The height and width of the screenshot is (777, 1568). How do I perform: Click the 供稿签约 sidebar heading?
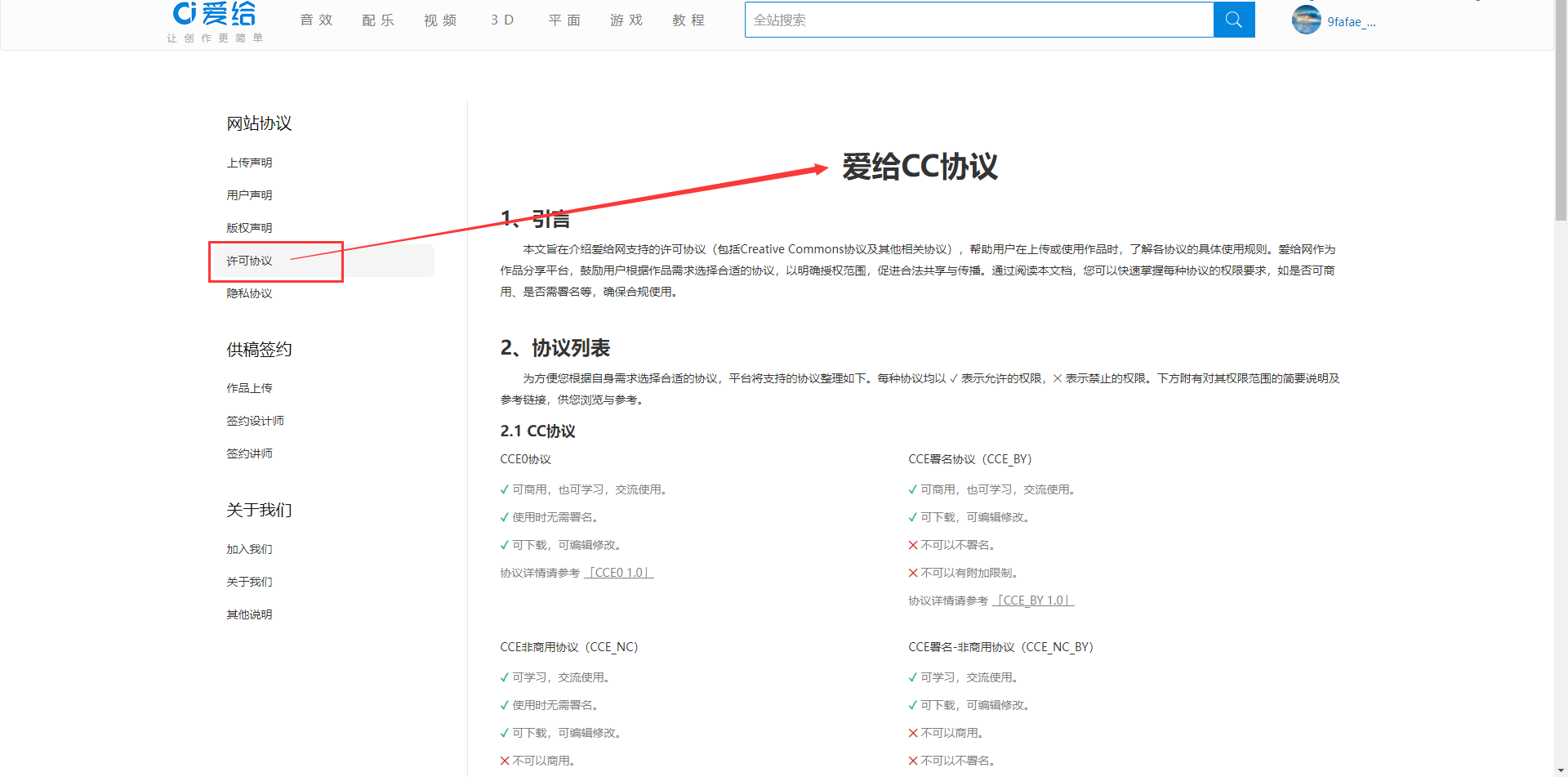(259, 350)
